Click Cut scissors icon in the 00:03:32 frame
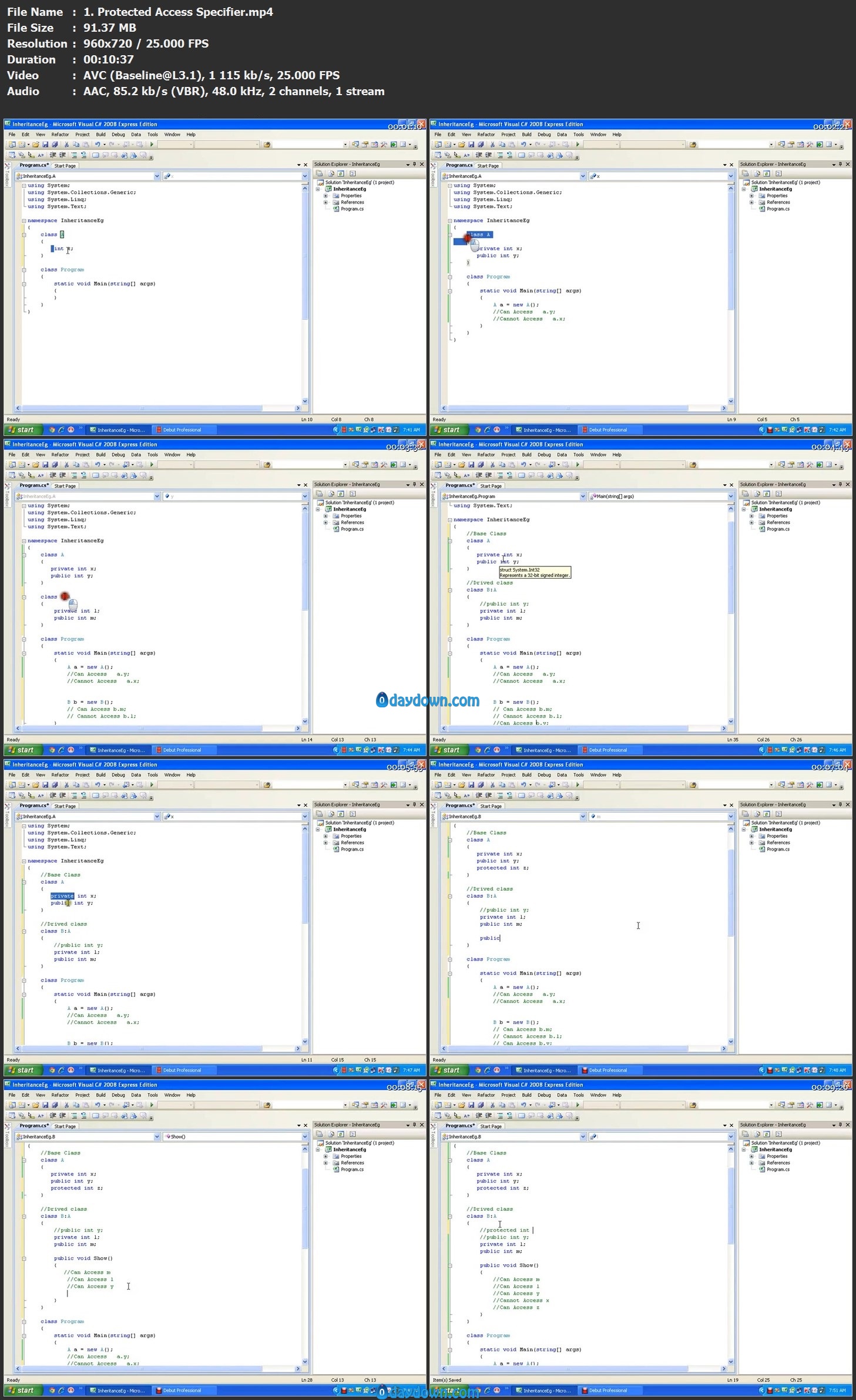Image resolution: width=856 pixels, height=1400 pixels. (x=66, y=465)
